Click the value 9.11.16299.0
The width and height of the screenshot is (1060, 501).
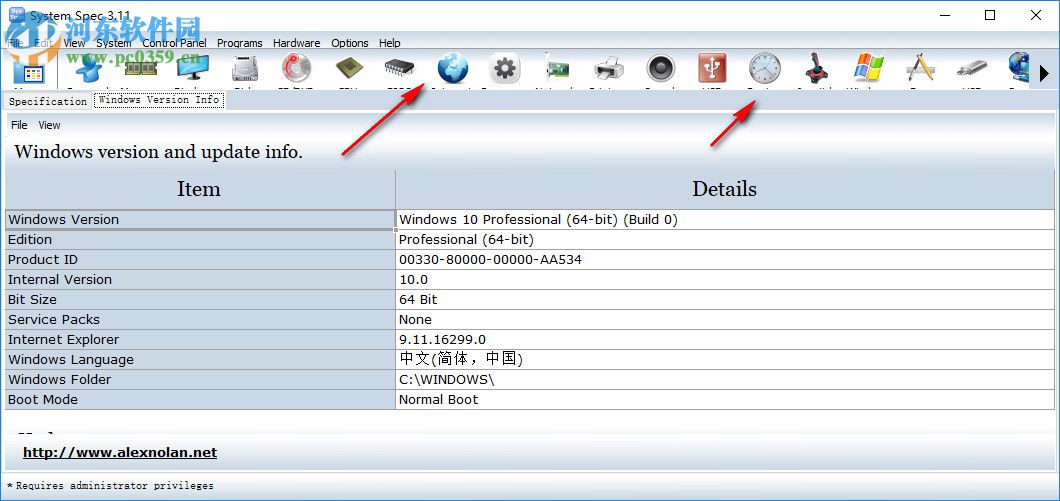coord(442,339)
